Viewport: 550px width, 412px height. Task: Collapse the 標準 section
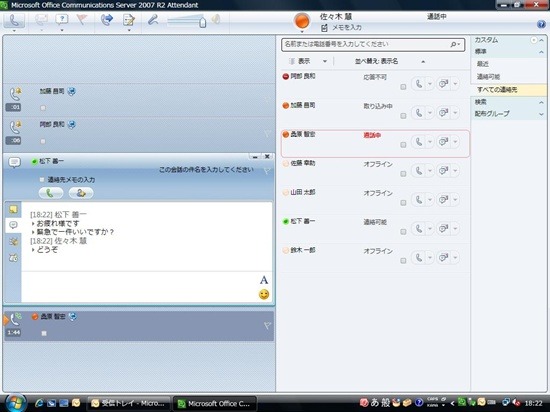(x=541, y=52)
